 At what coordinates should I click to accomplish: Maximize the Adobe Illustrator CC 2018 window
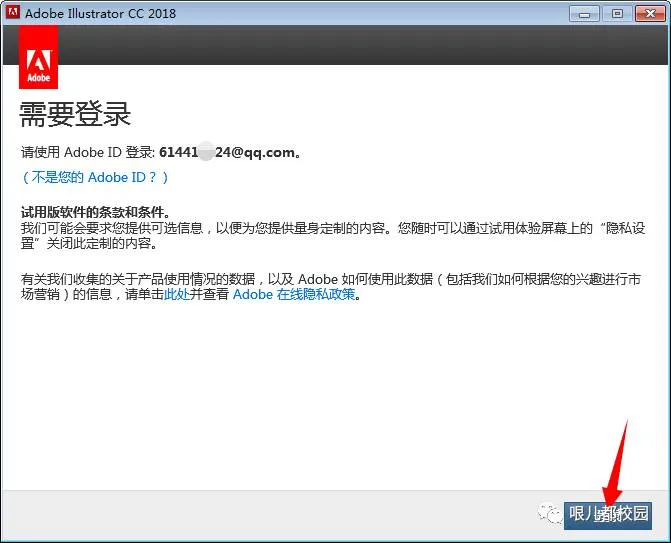pos(617,14)
